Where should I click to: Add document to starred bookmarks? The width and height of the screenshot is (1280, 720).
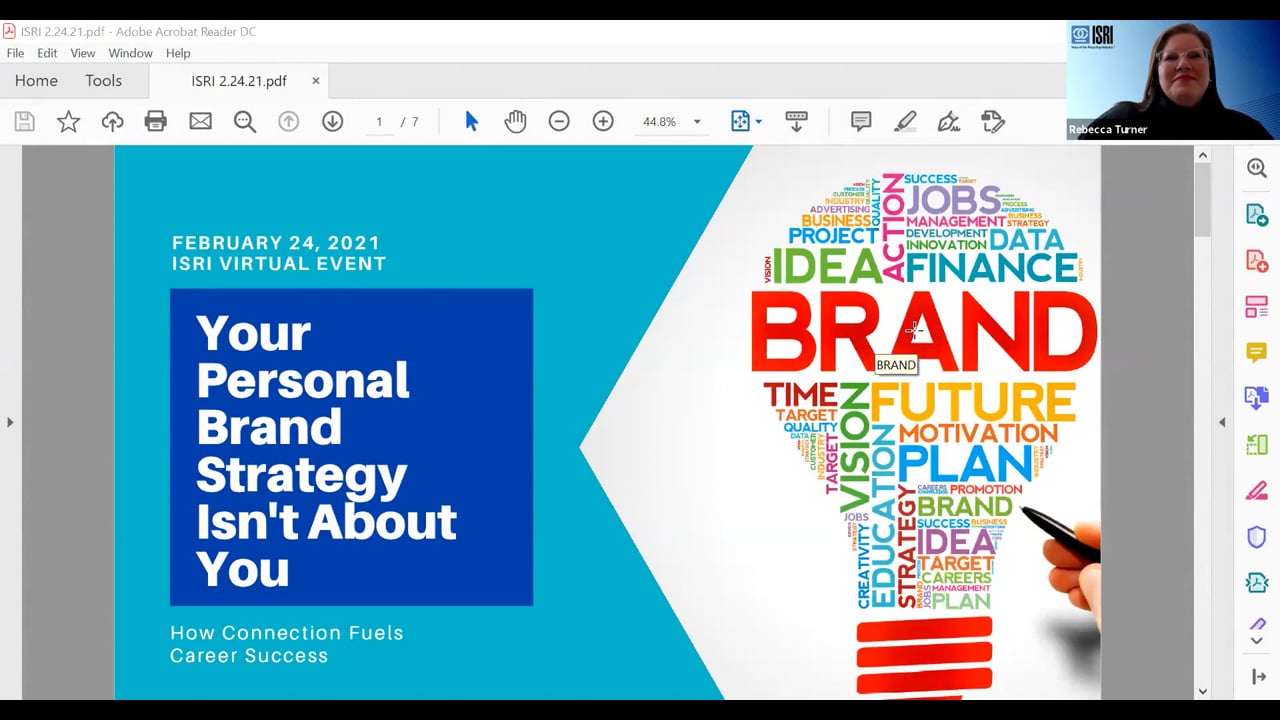68,122
